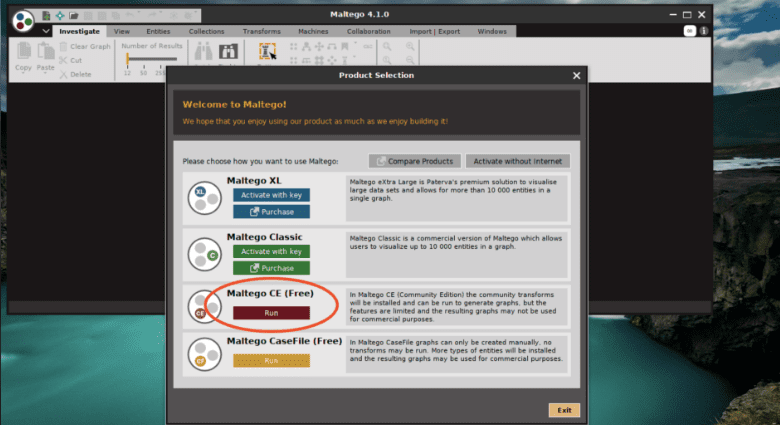Click the Copy icon in the ribbon

coord(23,54)
